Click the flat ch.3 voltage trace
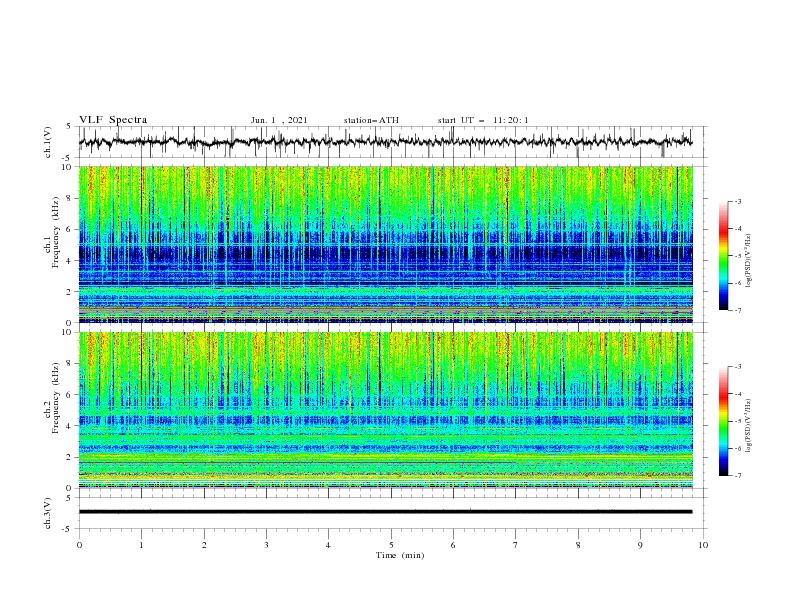792x612 pixels. [x=385, y=512]
